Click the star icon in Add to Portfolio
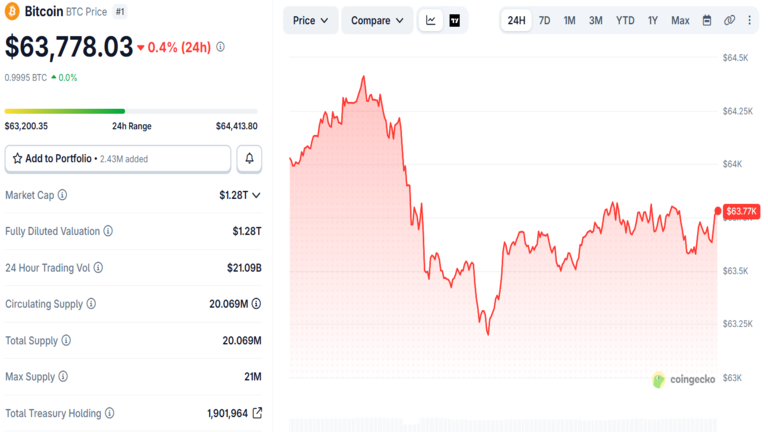 tap(18, 158)
